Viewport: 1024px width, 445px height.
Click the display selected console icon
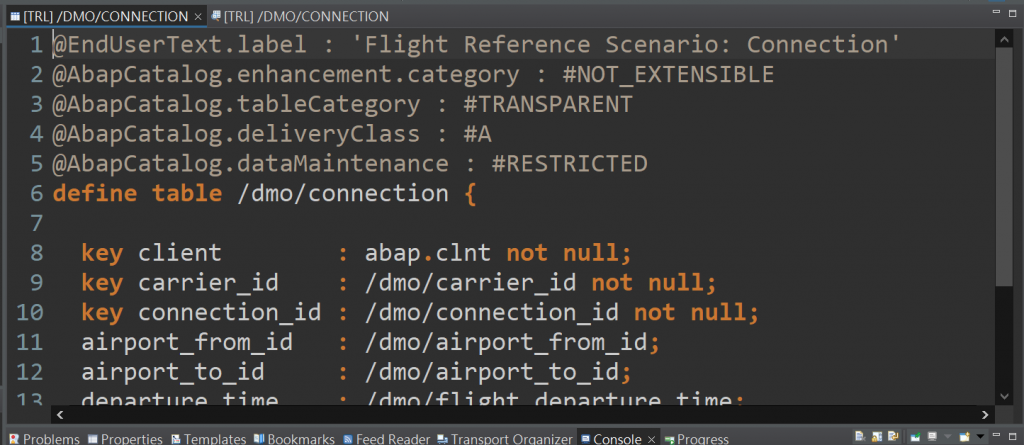tap(932, 437)
